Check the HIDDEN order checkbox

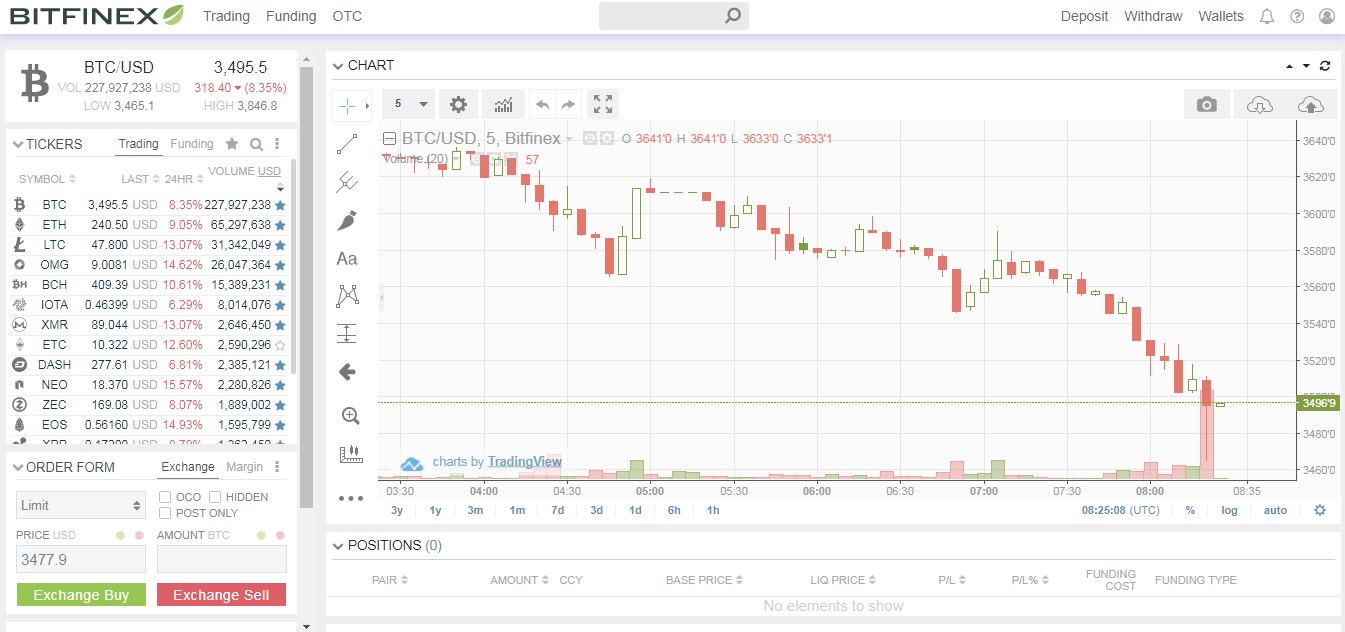coord(214,497)
